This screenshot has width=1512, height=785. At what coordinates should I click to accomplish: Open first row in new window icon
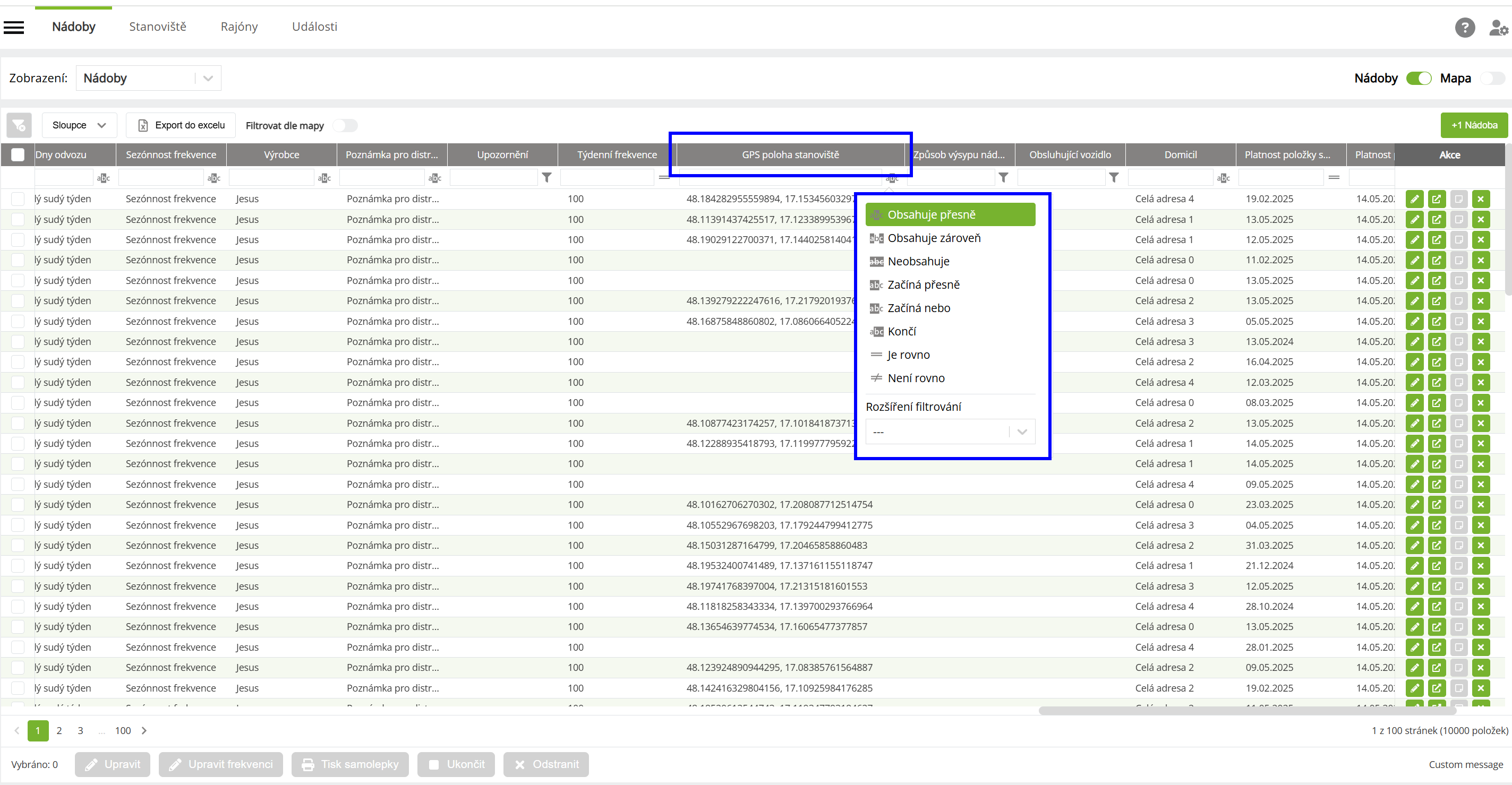point(1436,199)
